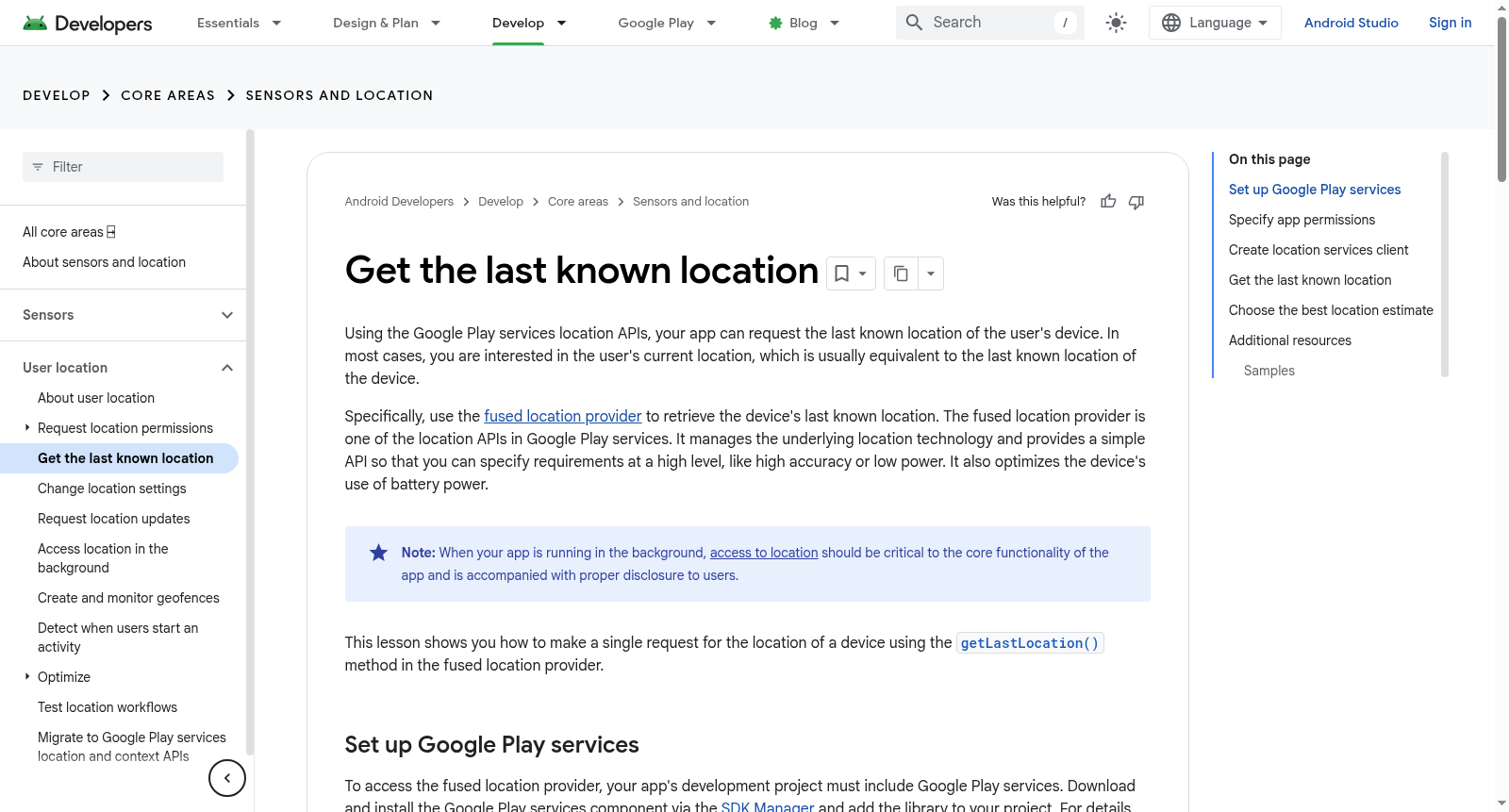This screenshot has height=812, width=1509.
Task: Click Android Developers article breadcrumb
Action: (x=399, y=202)
